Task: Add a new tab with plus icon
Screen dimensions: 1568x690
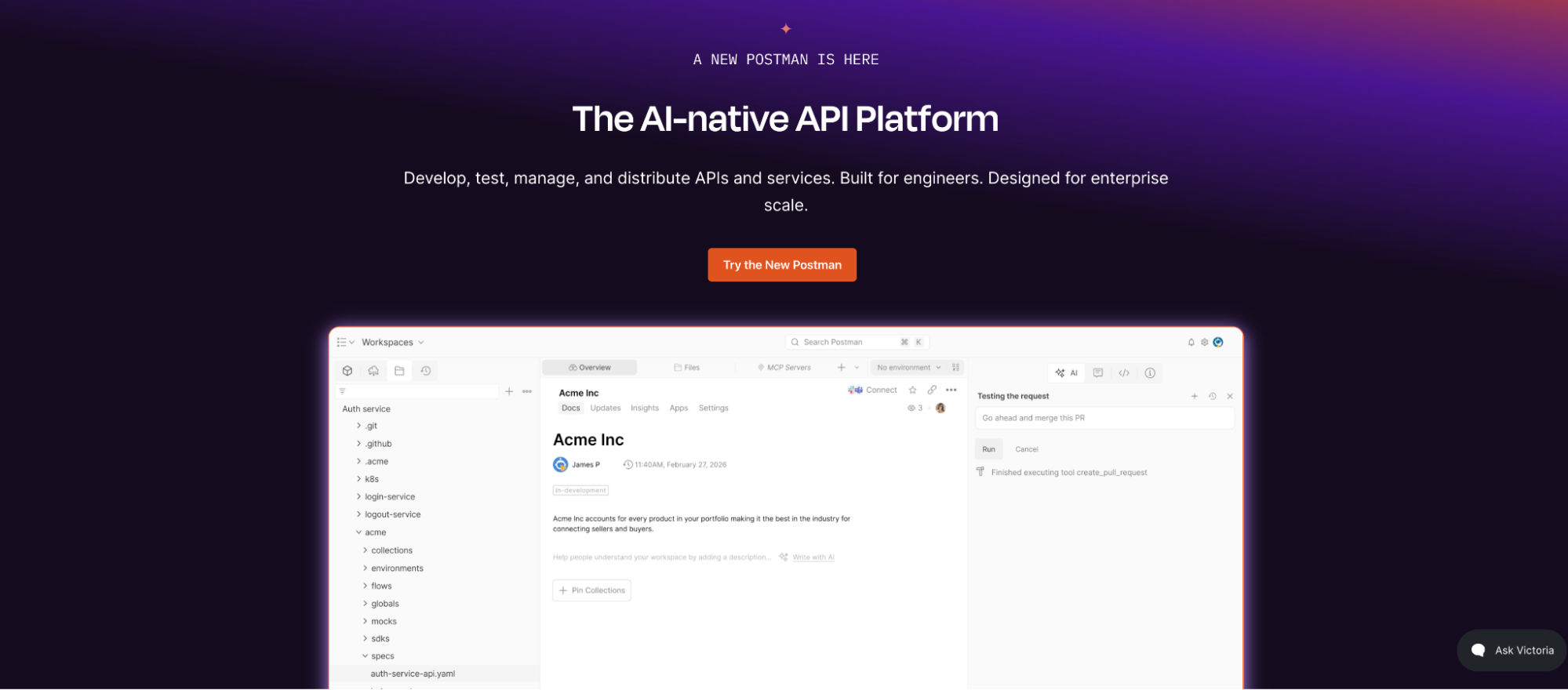Action: [x=842, y=367]
